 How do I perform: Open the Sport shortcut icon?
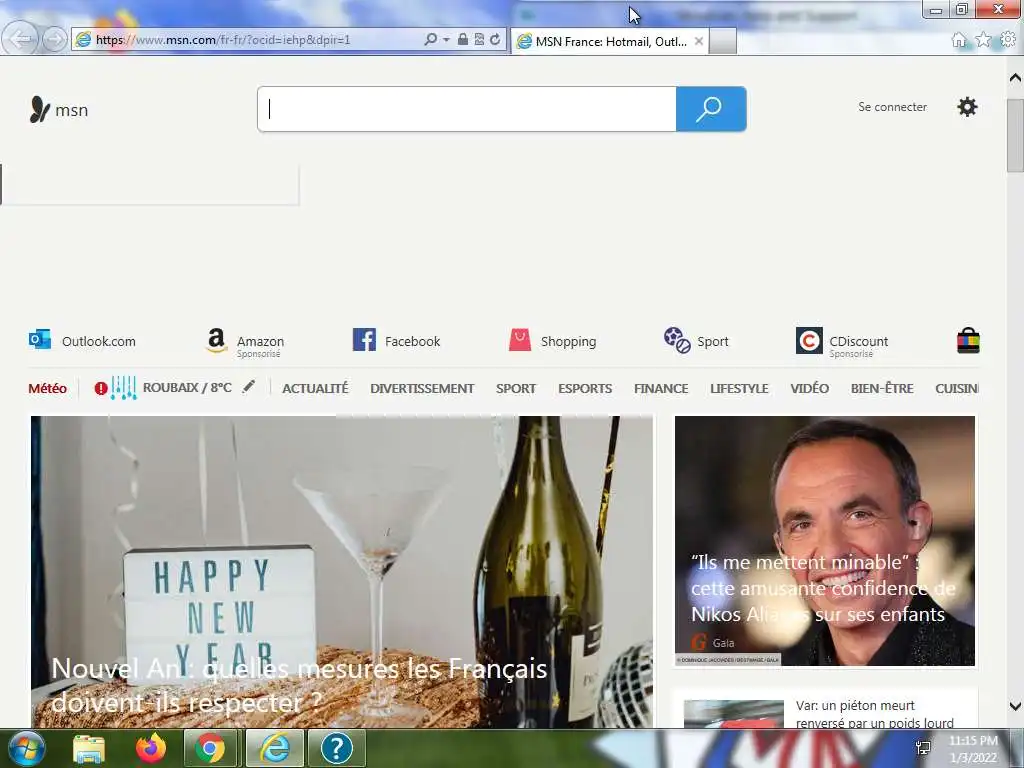pos(677,340)
